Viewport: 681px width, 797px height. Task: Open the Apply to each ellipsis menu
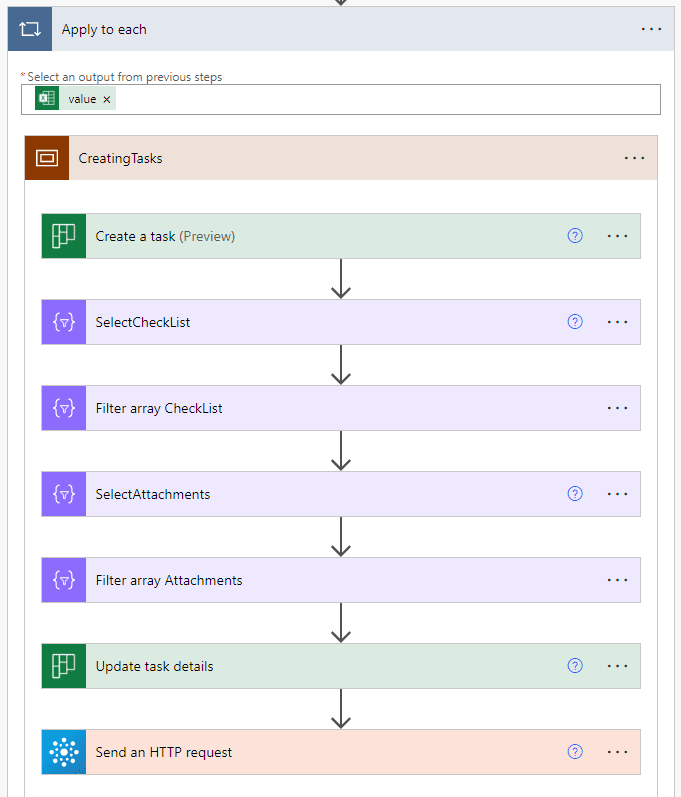[x=651, y=30]
